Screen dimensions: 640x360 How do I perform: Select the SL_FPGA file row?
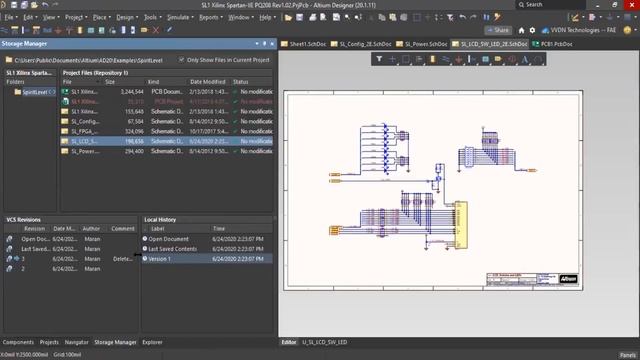[x=167, y=131]
